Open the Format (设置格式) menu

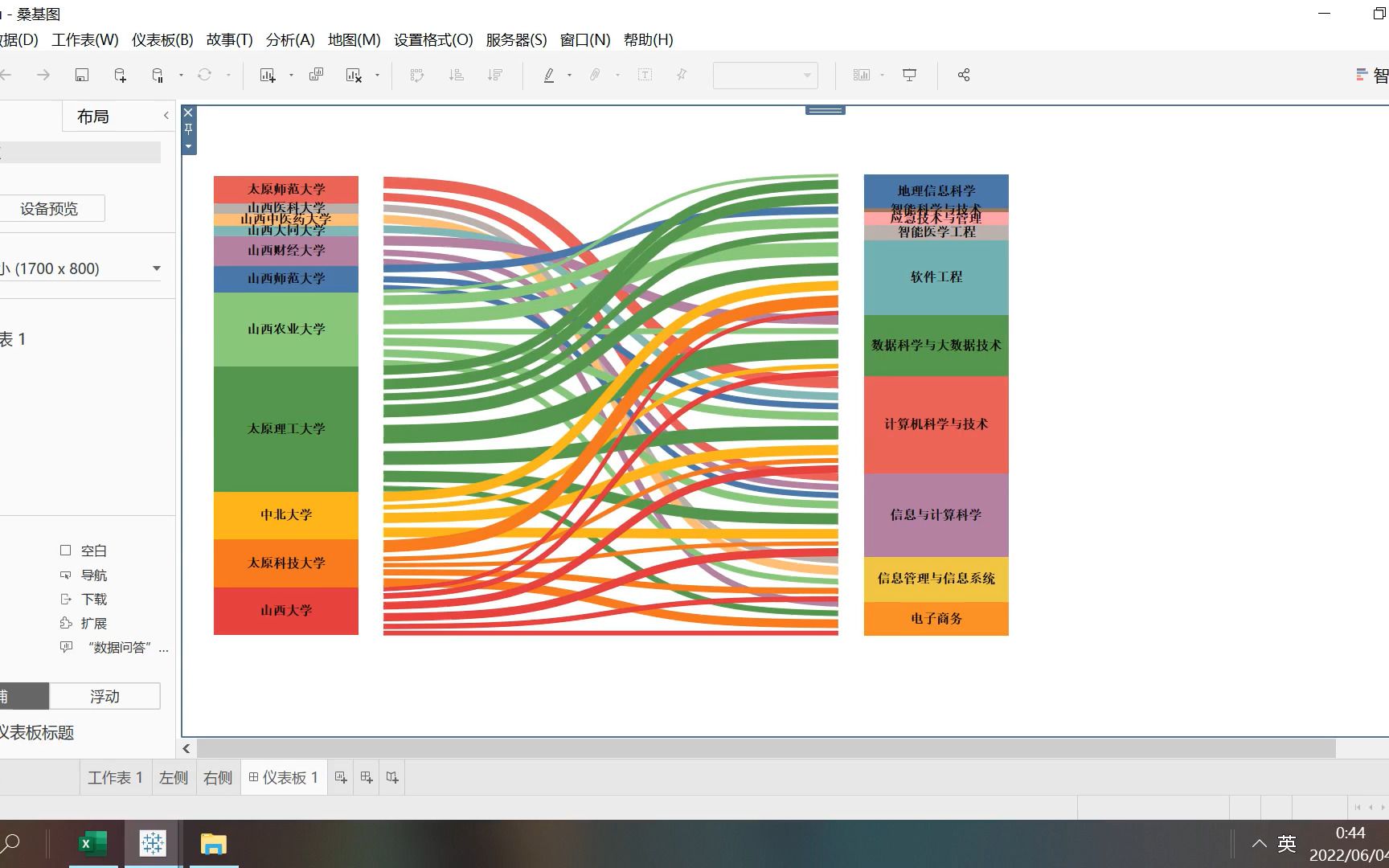[x=433, y=39]
